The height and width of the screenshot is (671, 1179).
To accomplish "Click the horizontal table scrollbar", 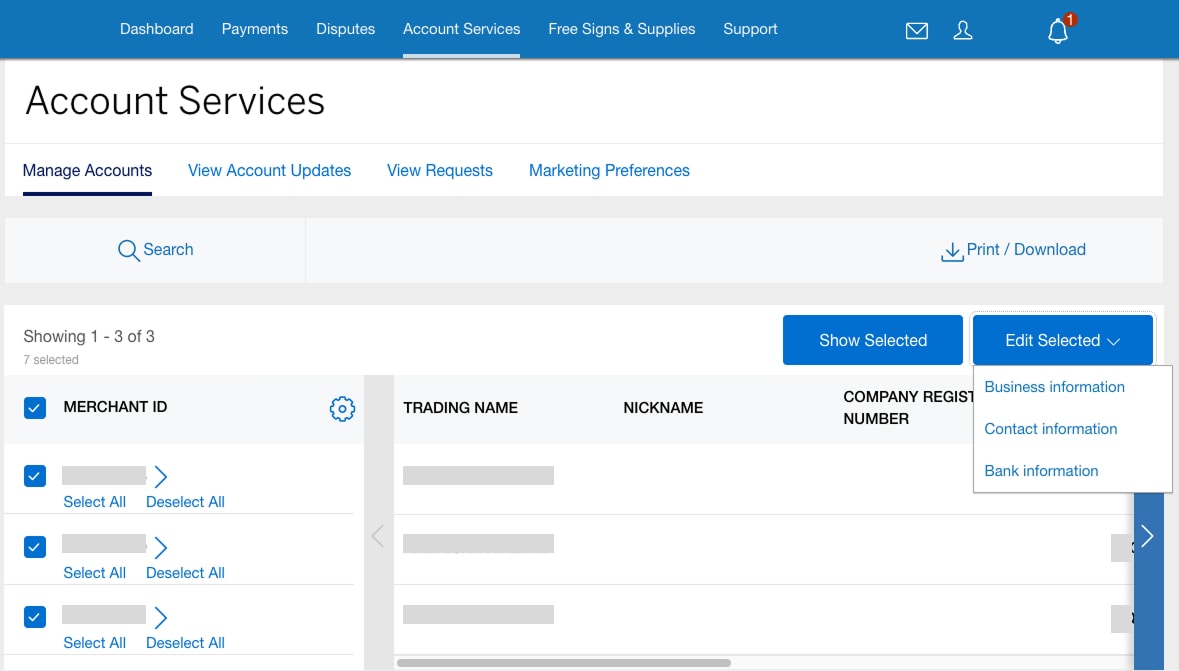I will 564,663.
